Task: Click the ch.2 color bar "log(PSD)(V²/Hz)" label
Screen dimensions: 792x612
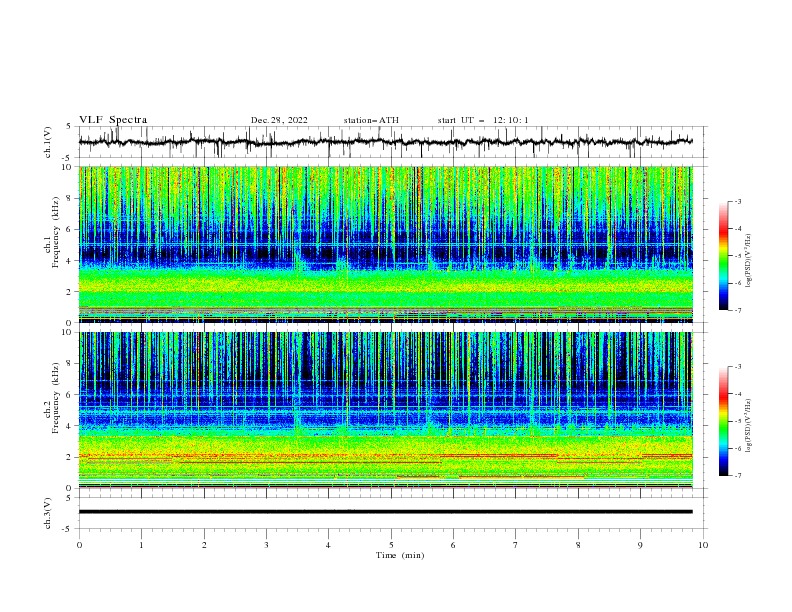Action: pos(748,426)
